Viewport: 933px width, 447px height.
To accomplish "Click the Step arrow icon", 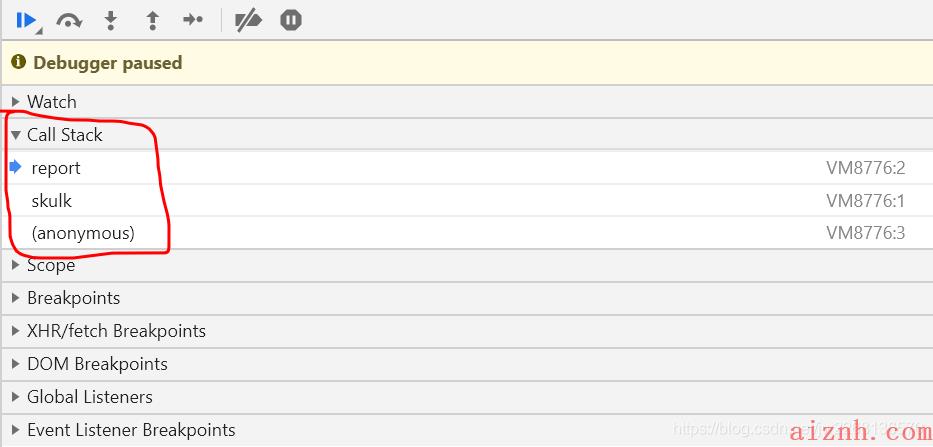I will tap(193, 20).
